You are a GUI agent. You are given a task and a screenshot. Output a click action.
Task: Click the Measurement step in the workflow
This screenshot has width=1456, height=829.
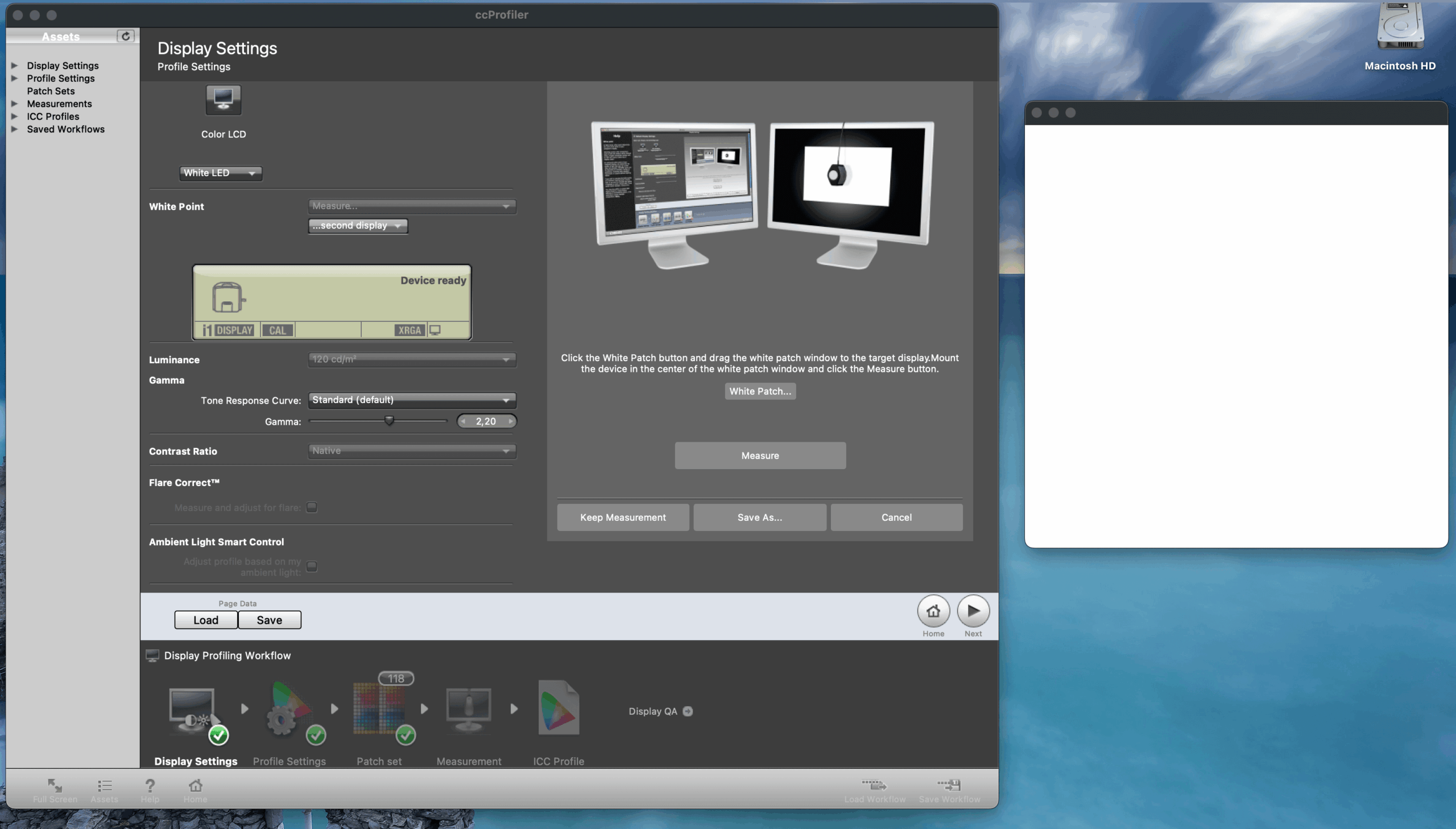click(468, 710)
